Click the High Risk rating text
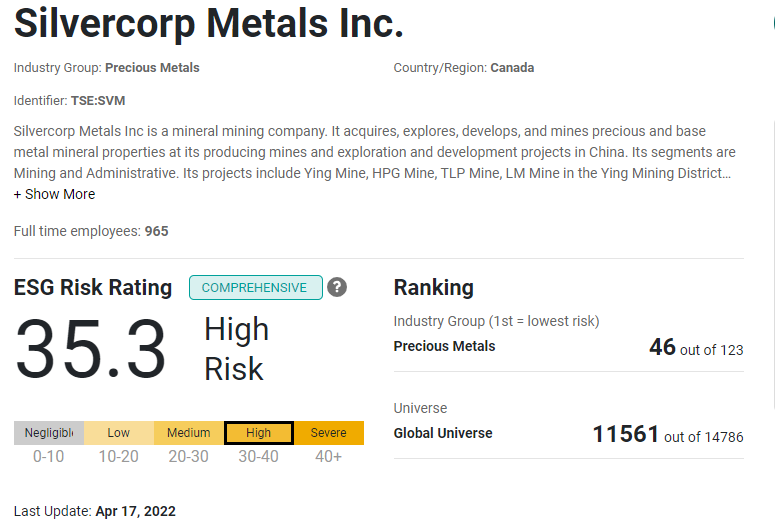This screenshot has width=775, height=524. [x=236, y=349]
